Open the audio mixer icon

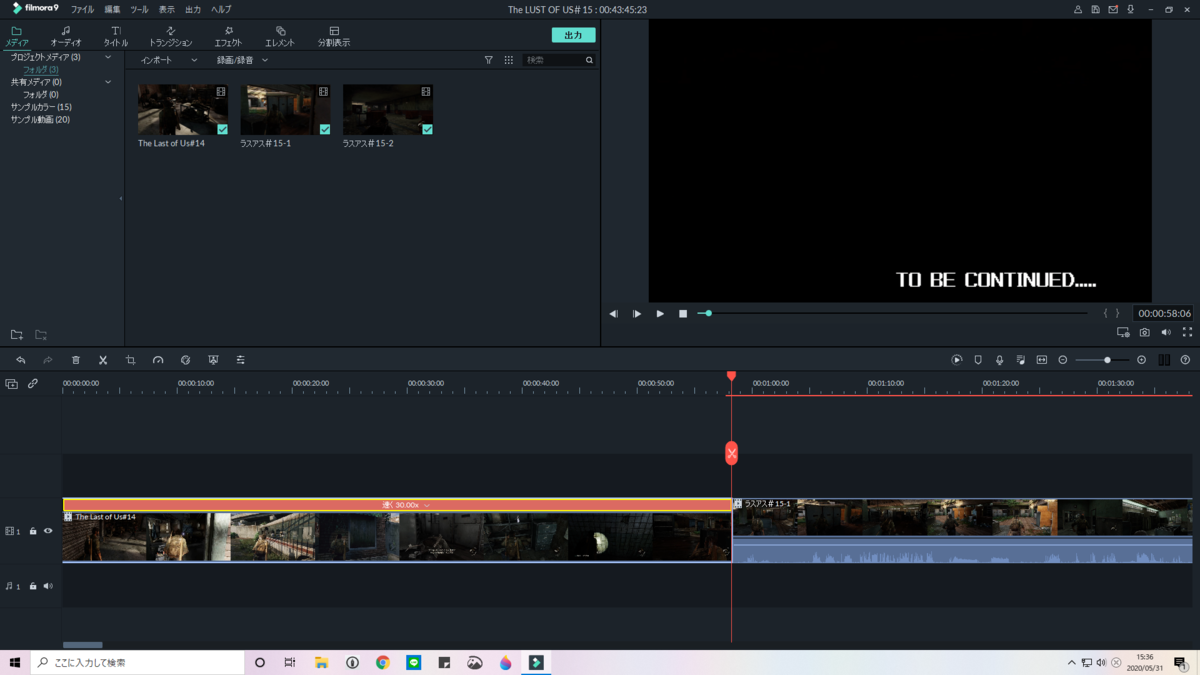1021,360
